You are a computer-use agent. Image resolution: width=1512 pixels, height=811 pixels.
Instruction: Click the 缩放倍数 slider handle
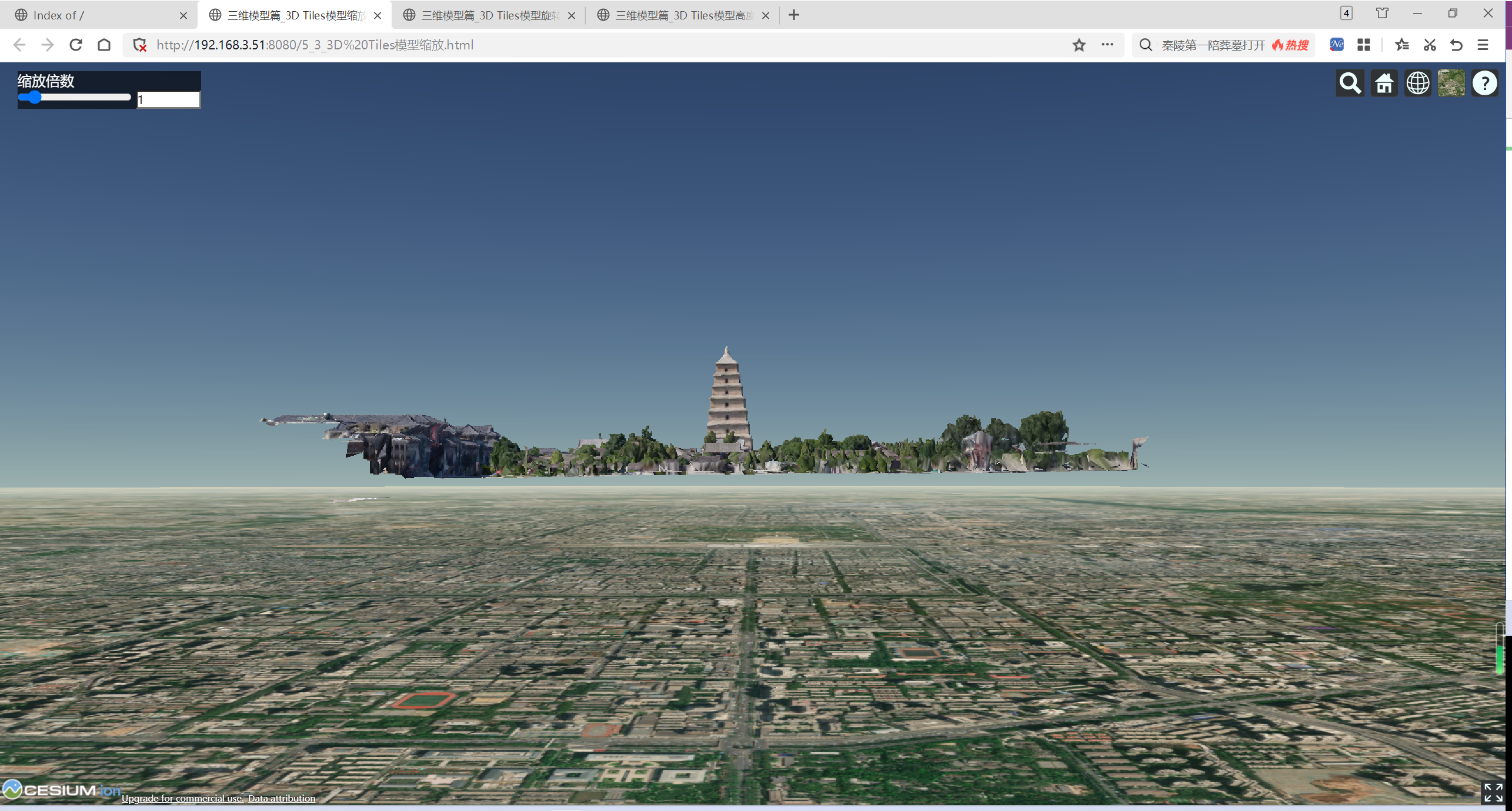tap(34, 97)
